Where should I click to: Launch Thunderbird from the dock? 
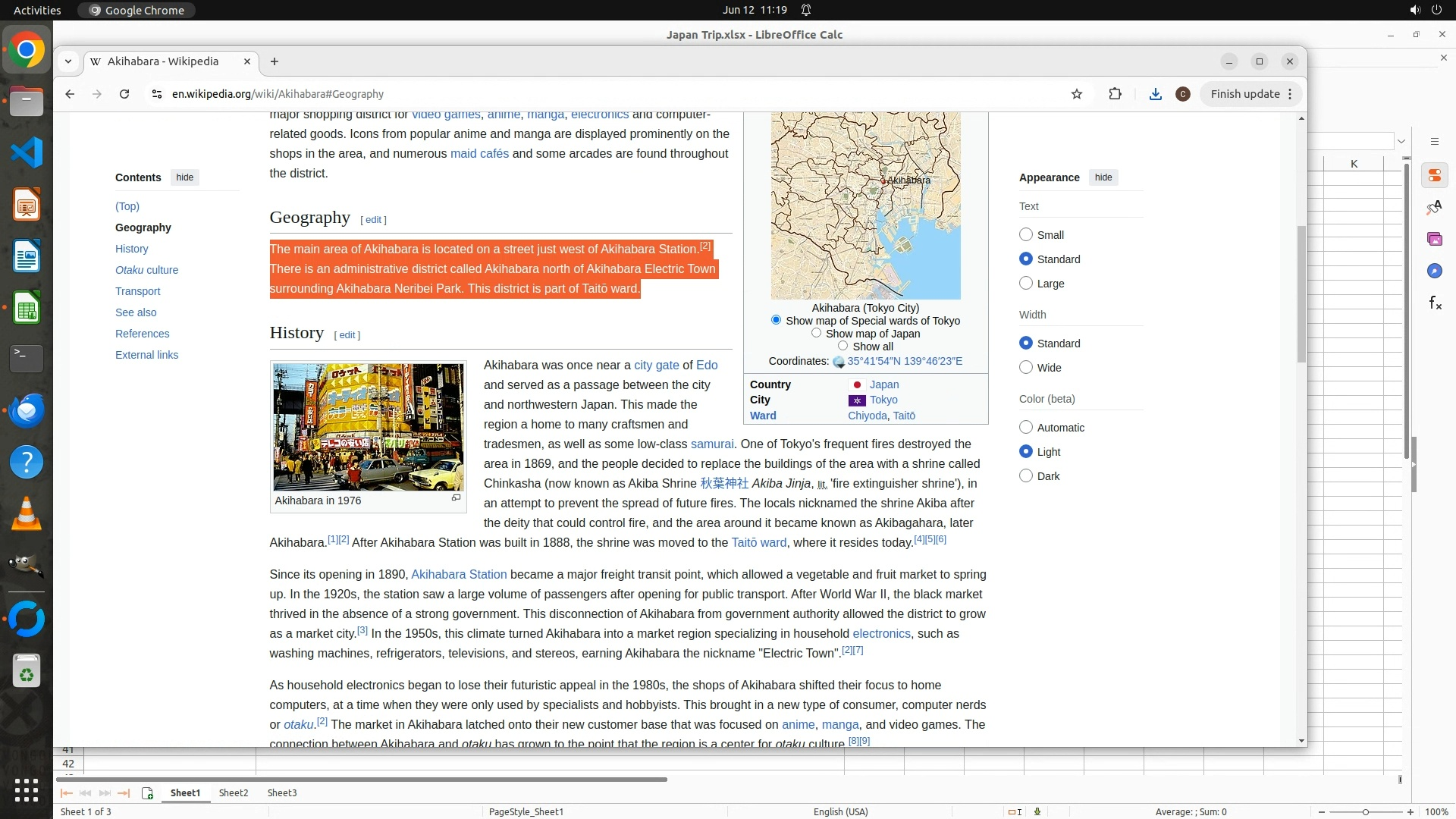click(27, 410)
